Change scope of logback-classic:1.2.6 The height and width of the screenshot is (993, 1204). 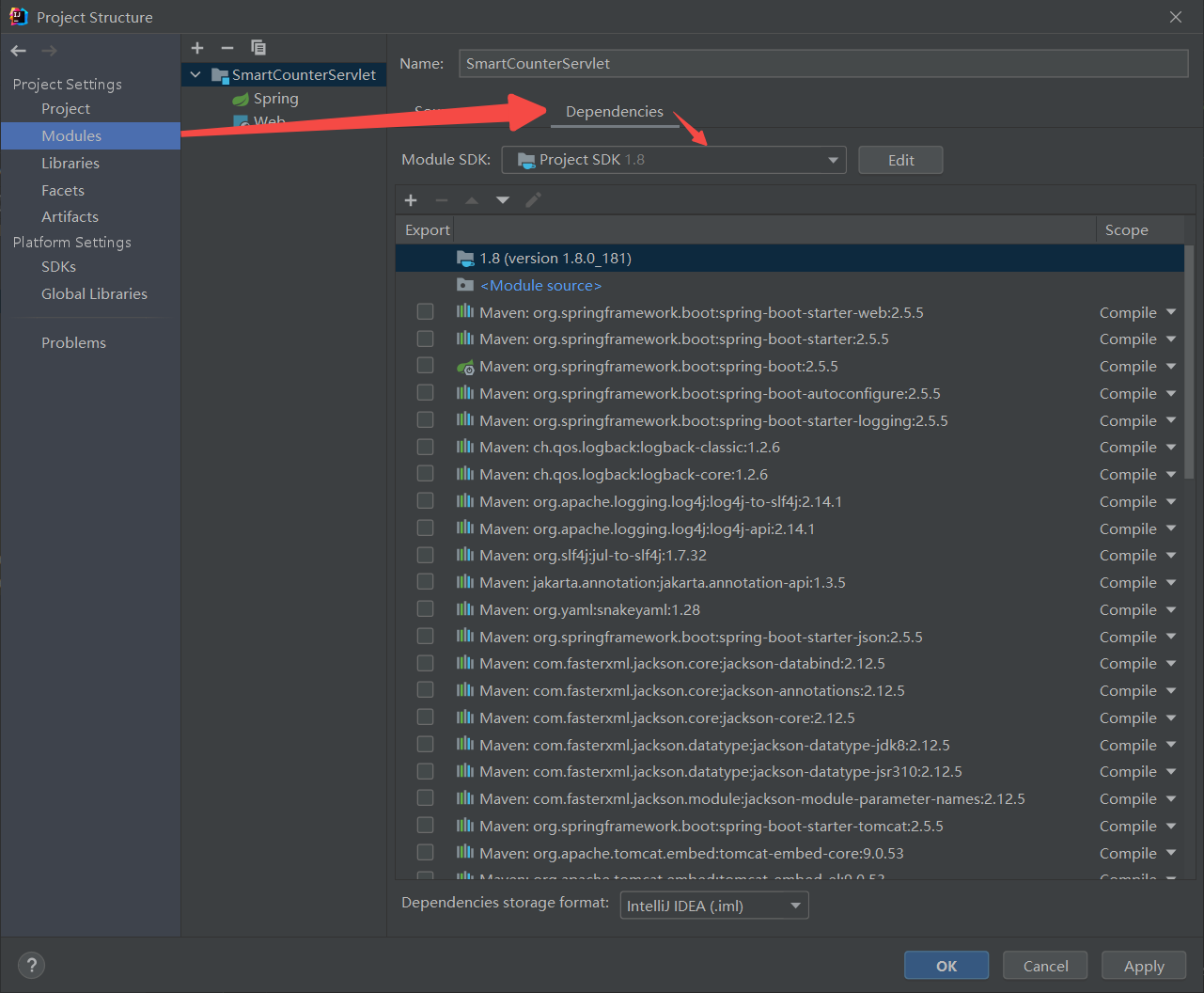tap(1137, 447)
